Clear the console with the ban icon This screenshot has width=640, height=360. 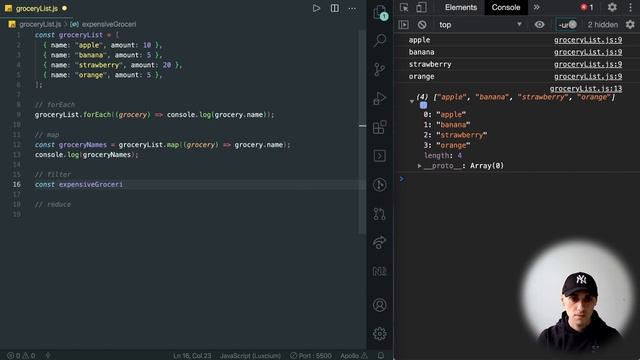[x=422, y=25]
